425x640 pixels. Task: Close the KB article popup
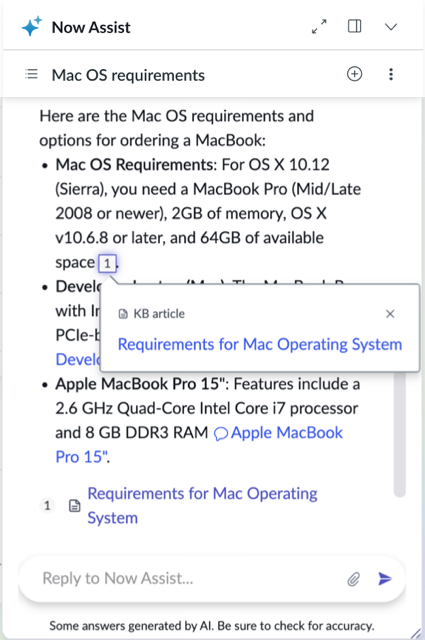coord(390,314)
